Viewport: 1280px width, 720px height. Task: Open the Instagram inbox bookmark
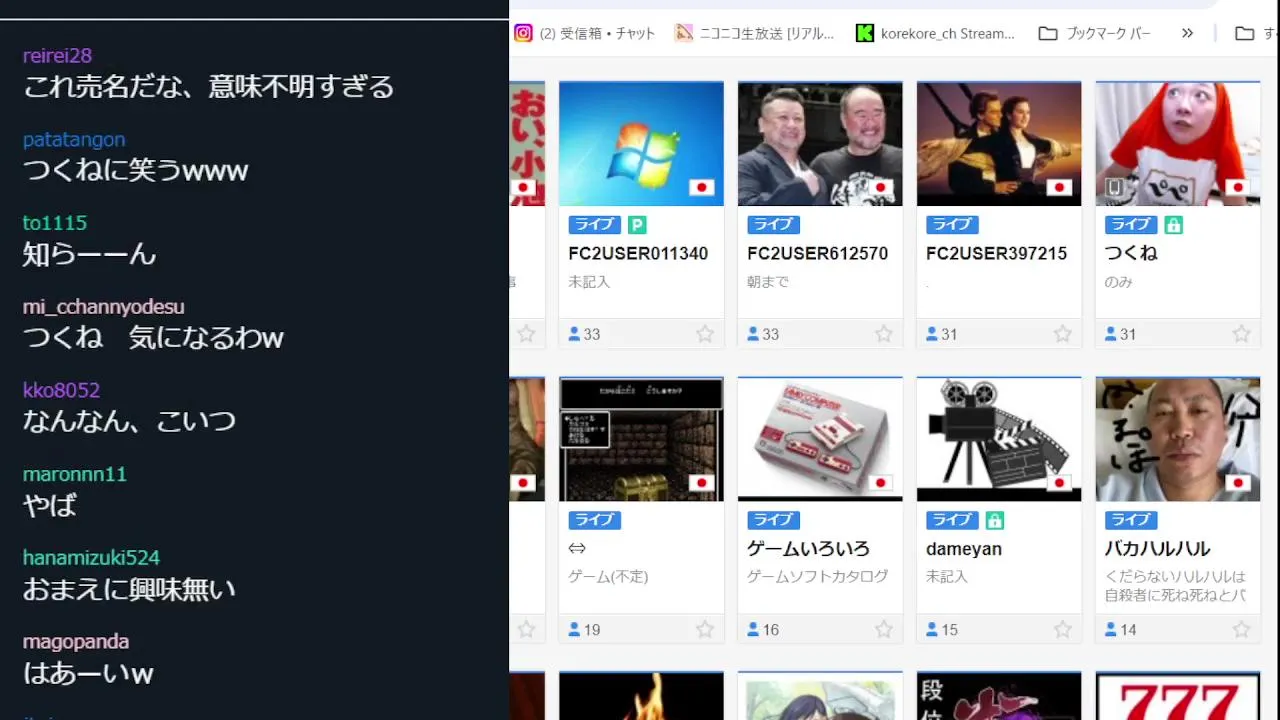tap(585, 33)
